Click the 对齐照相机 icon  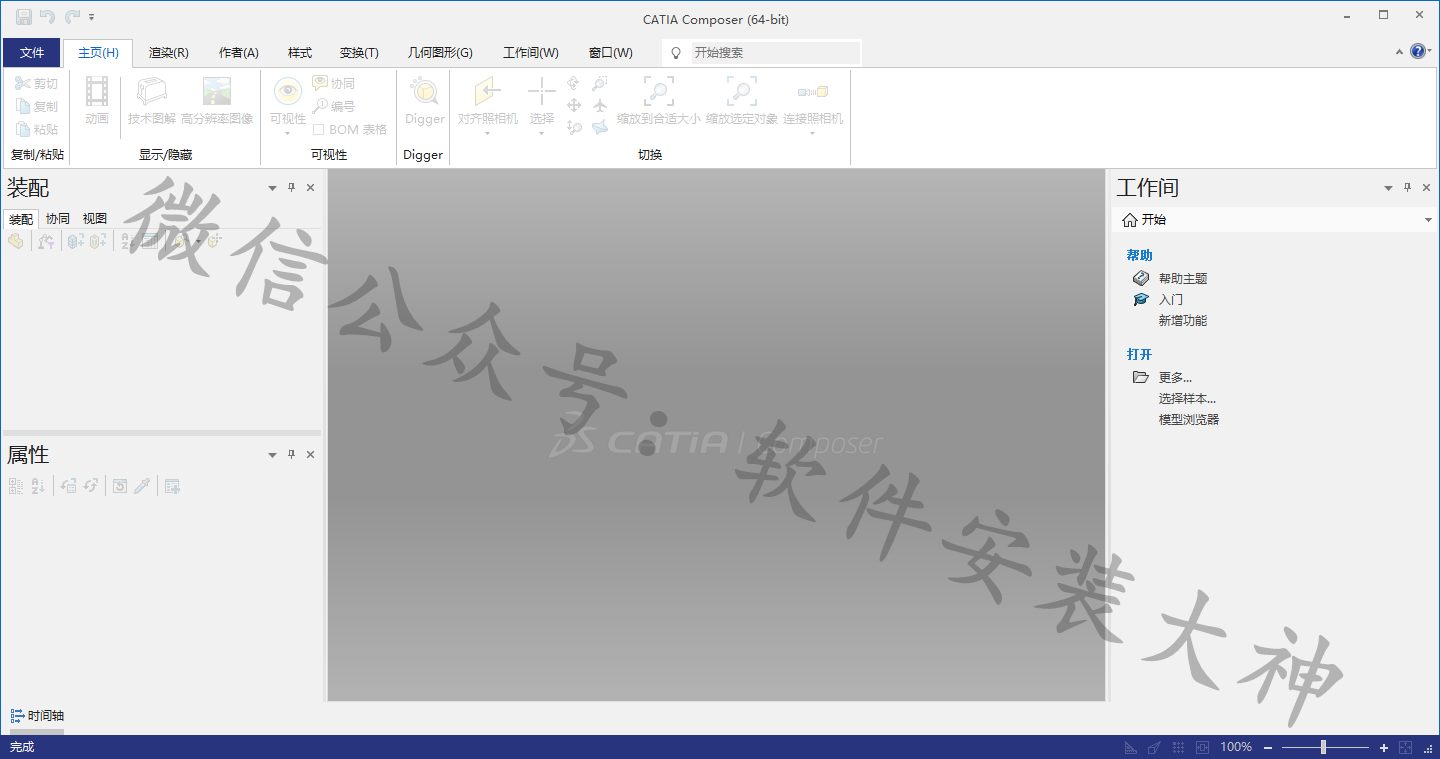pyautogui.click(x=488, y=92)
